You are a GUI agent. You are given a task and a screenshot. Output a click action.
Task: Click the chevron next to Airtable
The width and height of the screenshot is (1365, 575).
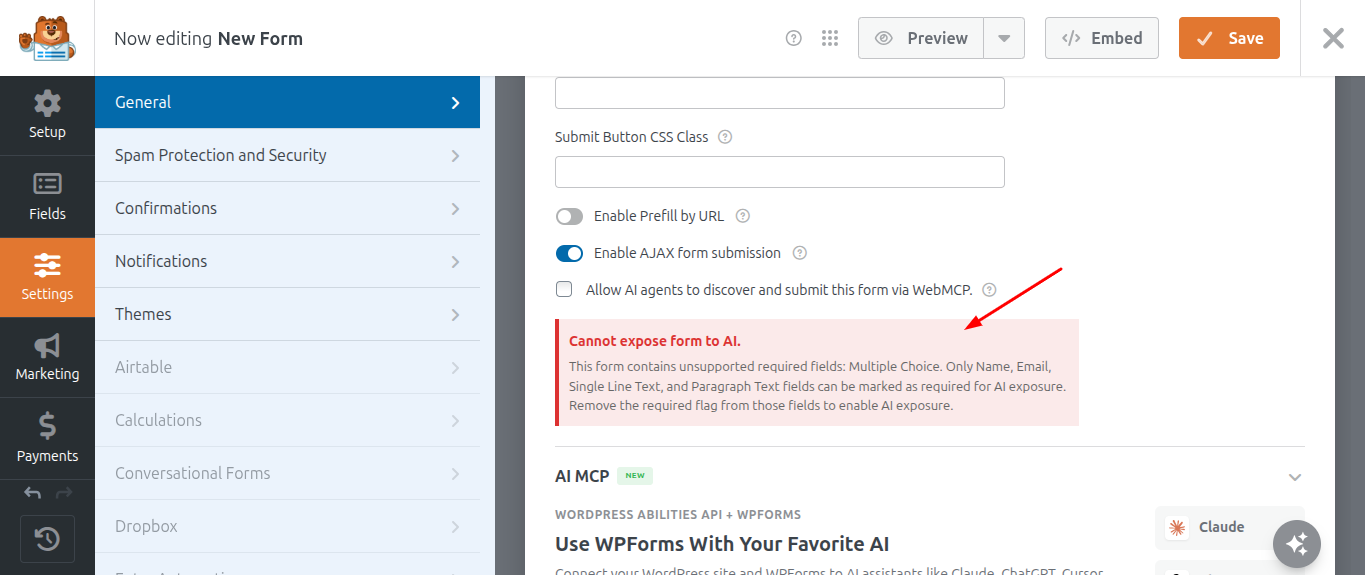coord(456,368)
